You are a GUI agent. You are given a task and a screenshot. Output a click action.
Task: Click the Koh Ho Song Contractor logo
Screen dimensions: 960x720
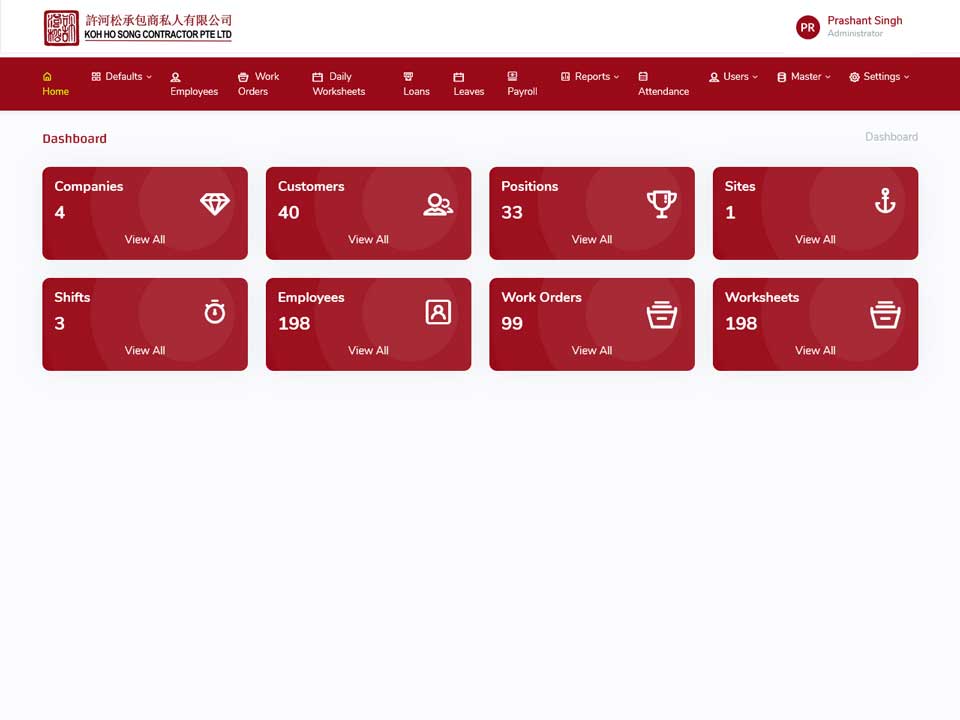(x=138, y=28)
